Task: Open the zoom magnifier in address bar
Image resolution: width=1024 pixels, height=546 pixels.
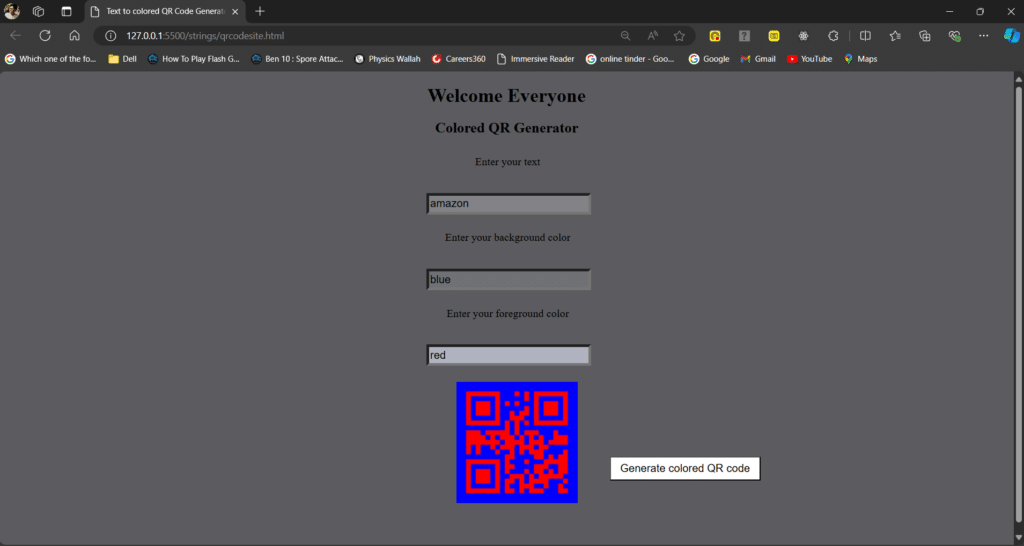Action: [x=625, y=35]
